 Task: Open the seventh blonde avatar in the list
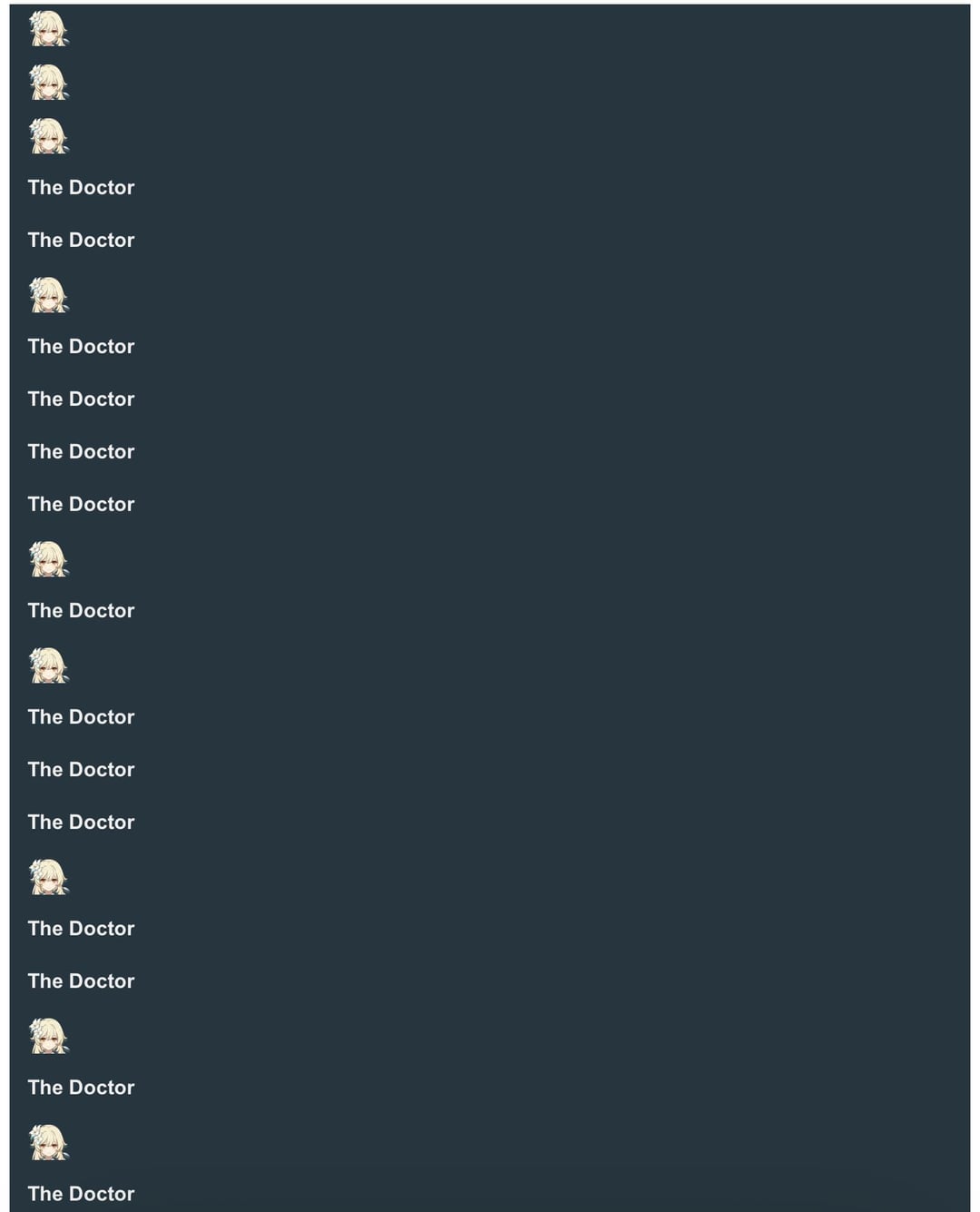click(x=49, y=877)
